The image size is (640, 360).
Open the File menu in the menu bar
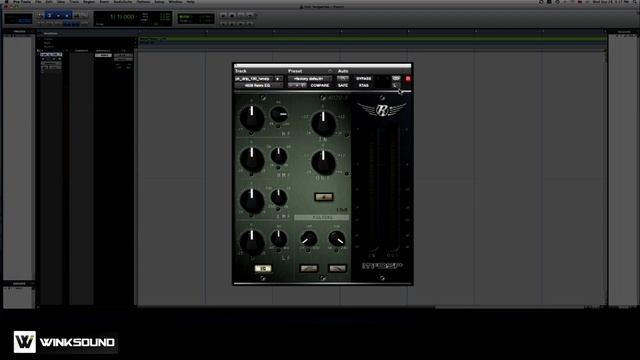(x=38, y=2)
